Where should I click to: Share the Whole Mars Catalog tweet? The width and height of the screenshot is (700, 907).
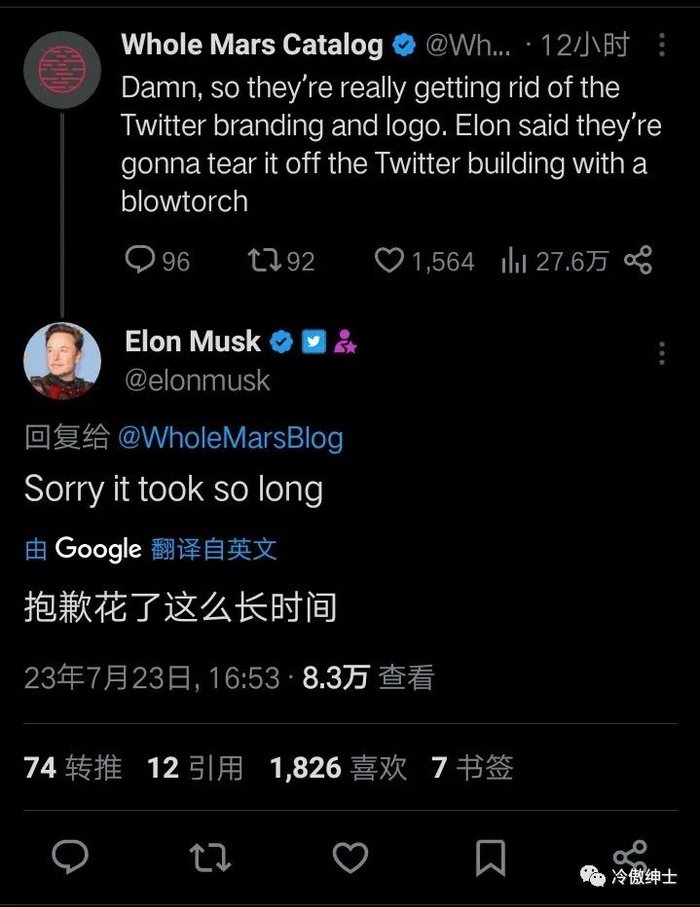pyautogui.click(x=638, y=260)
